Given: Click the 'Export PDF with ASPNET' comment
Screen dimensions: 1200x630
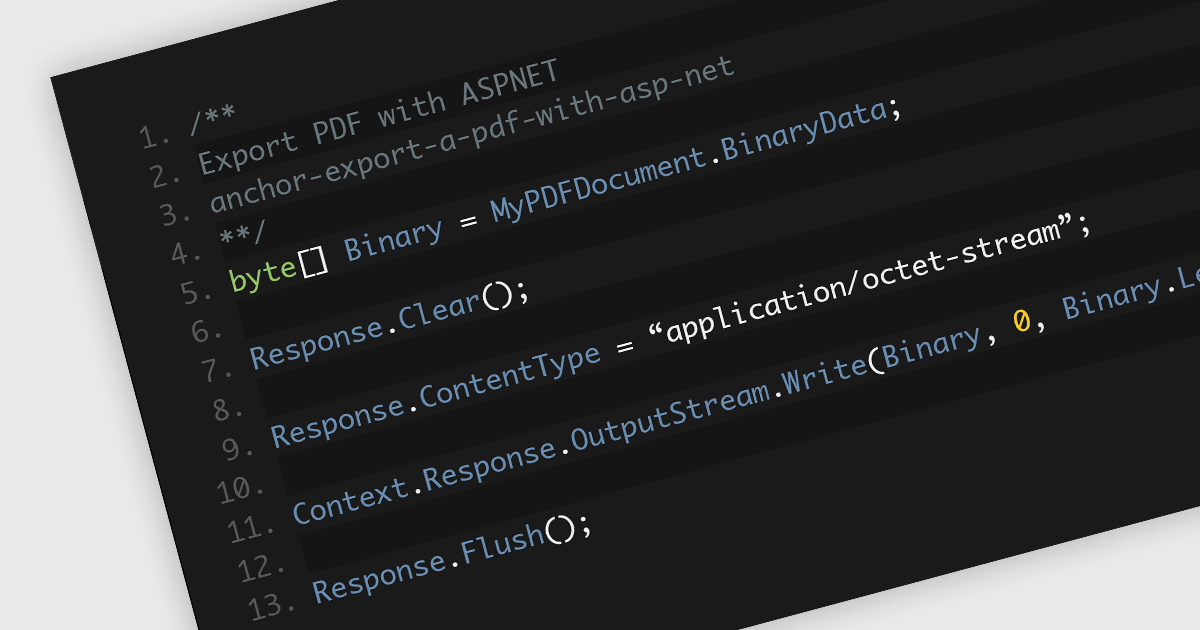Looking at the screenshot, I should [378, 116].
